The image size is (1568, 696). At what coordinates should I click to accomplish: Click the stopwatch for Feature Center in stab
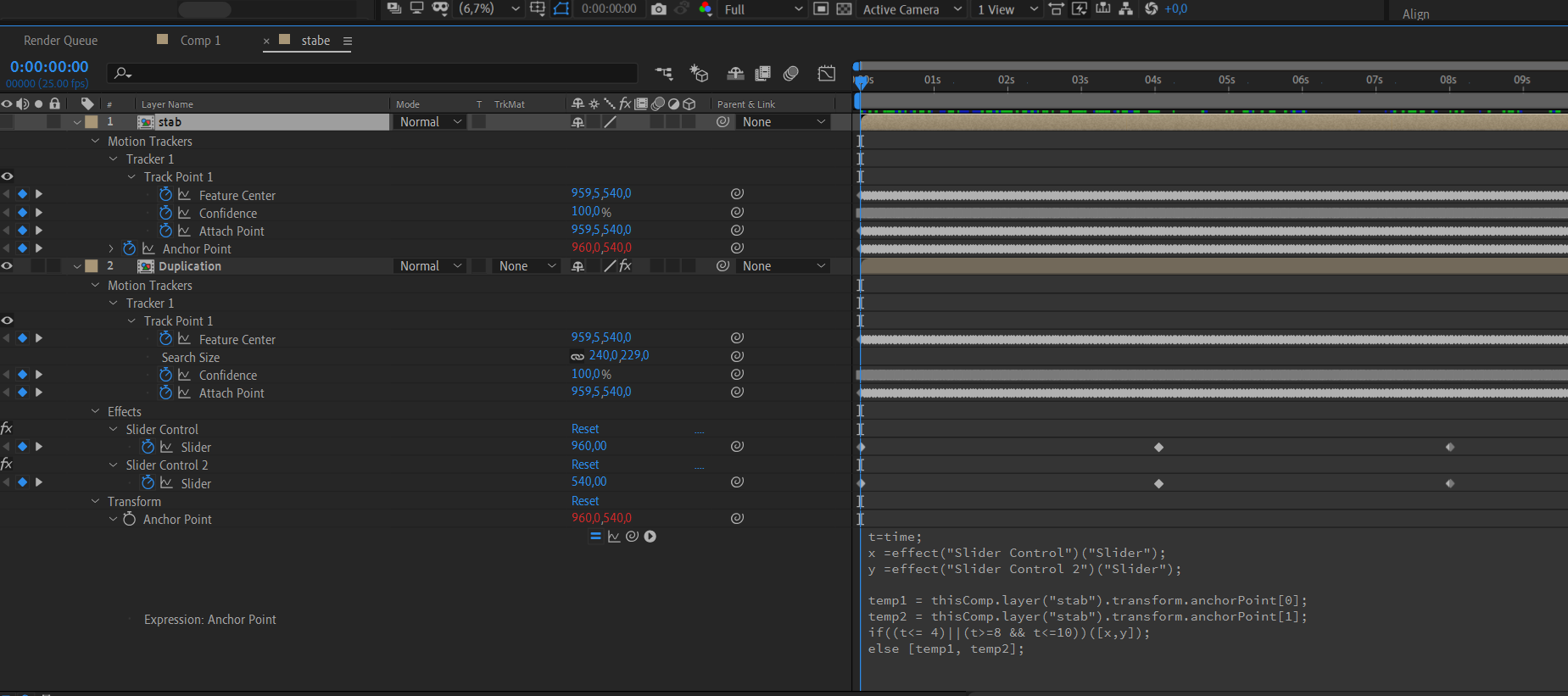click(165, 195)
